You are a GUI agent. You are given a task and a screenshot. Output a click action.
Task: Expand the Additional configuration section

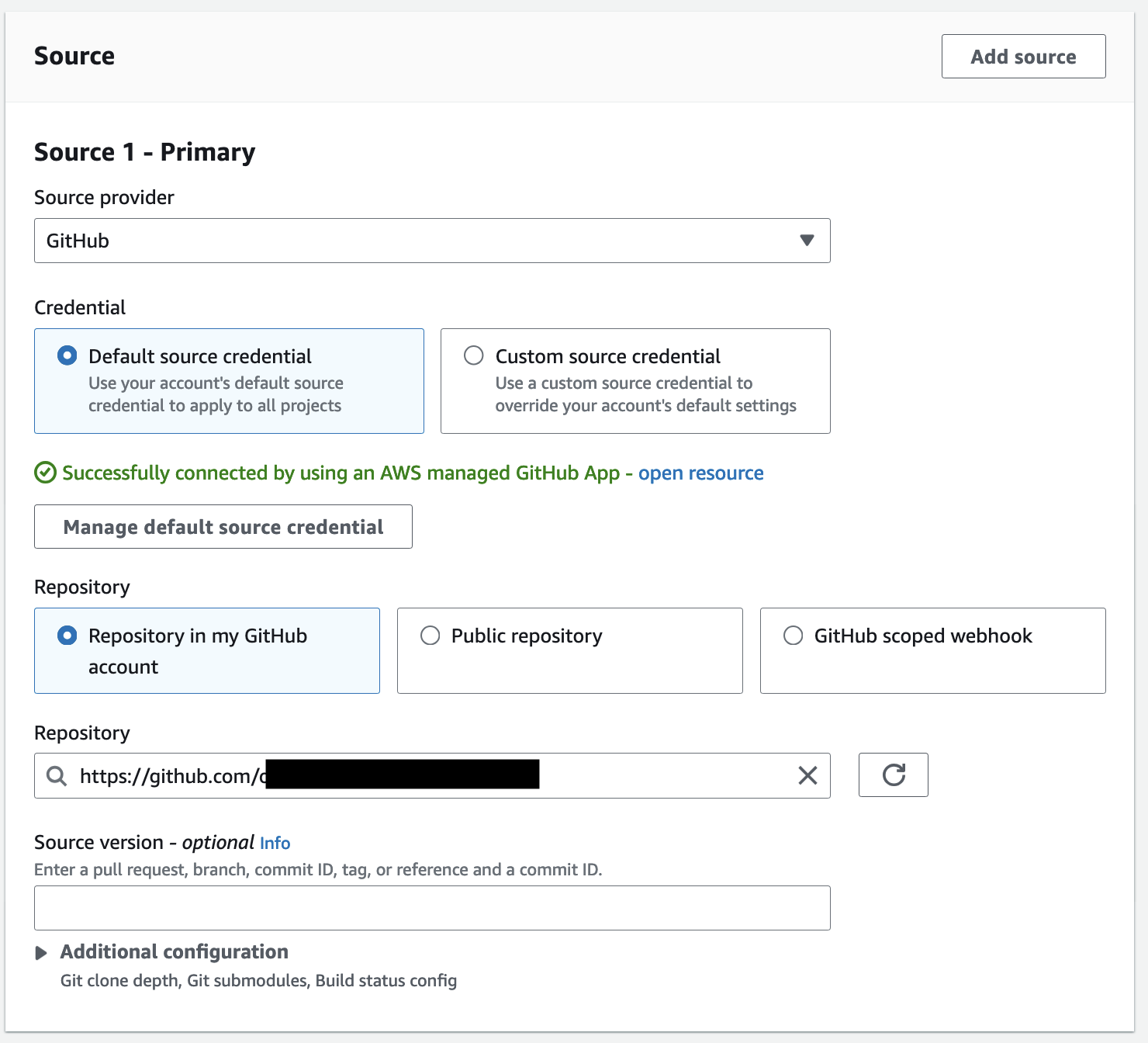pyautogui.click(x=42, y=953)
